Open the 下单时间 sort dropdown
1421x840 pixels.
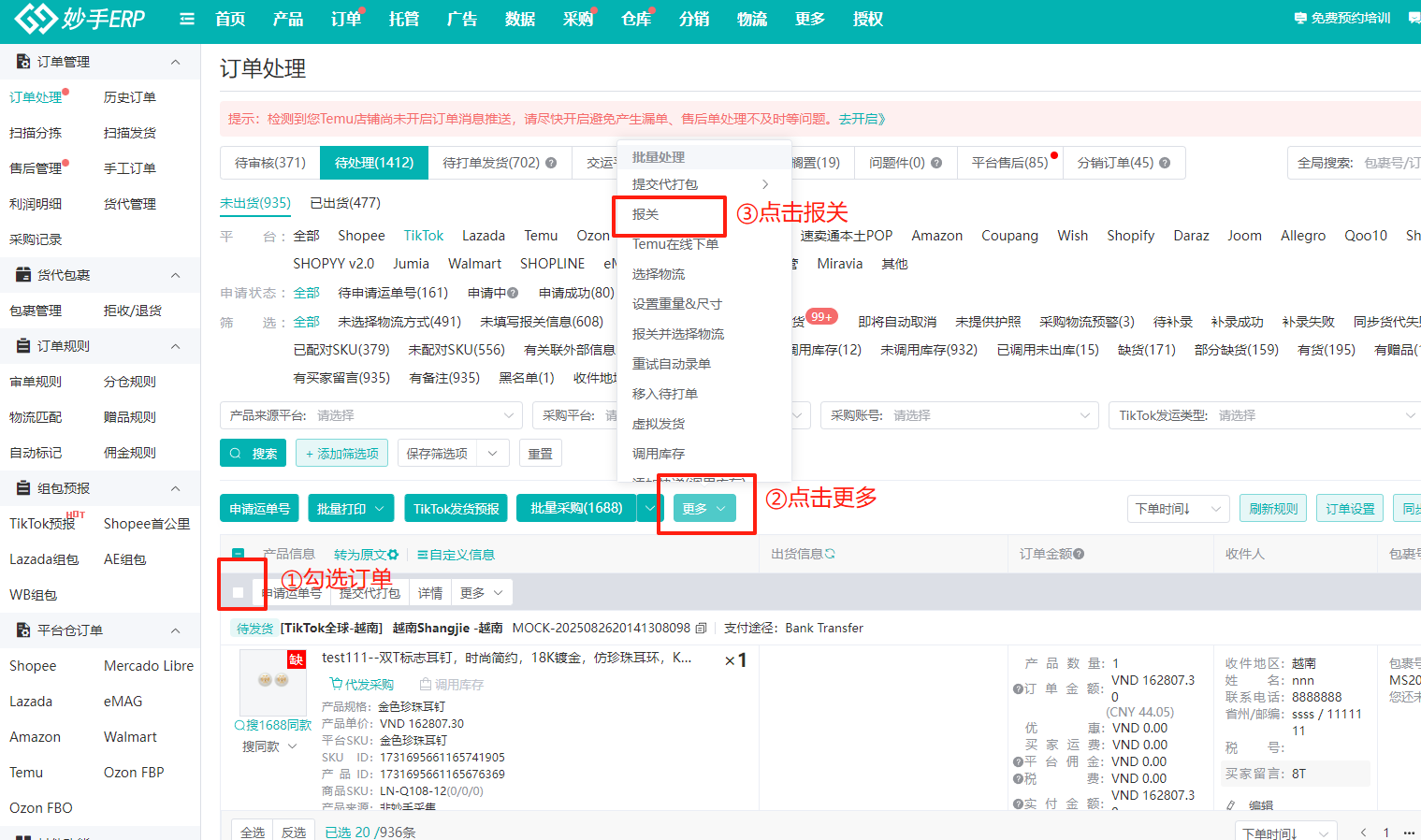[1179, 509]
